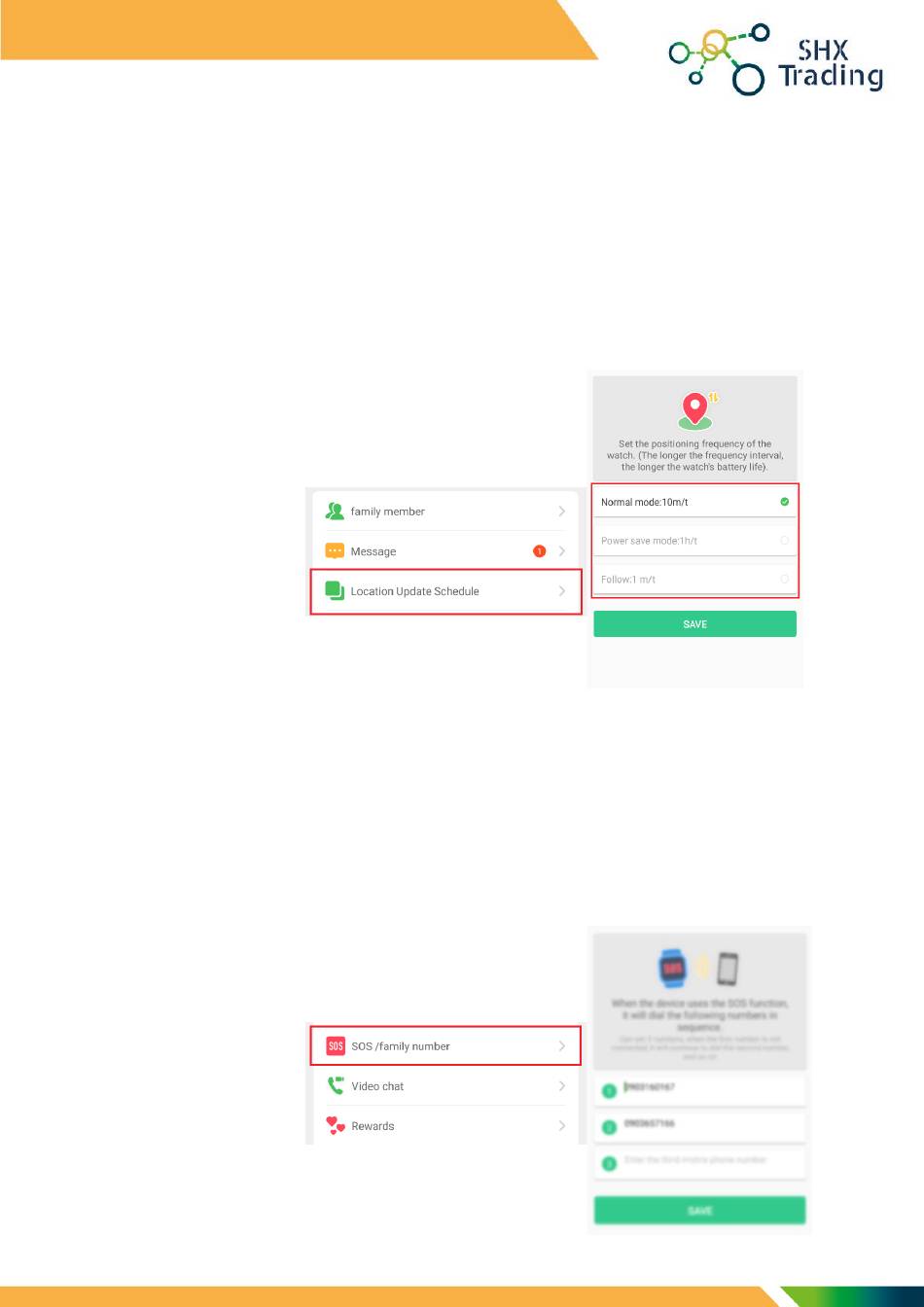Expand the Video chat chevron
This screenshot has width=924, height=1307.
[562, 1086]
